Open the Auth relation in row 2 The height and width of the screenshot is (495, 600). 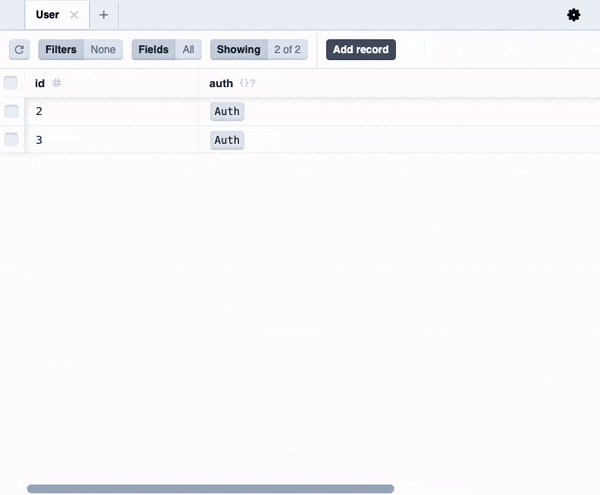click(x=227, y=112)
